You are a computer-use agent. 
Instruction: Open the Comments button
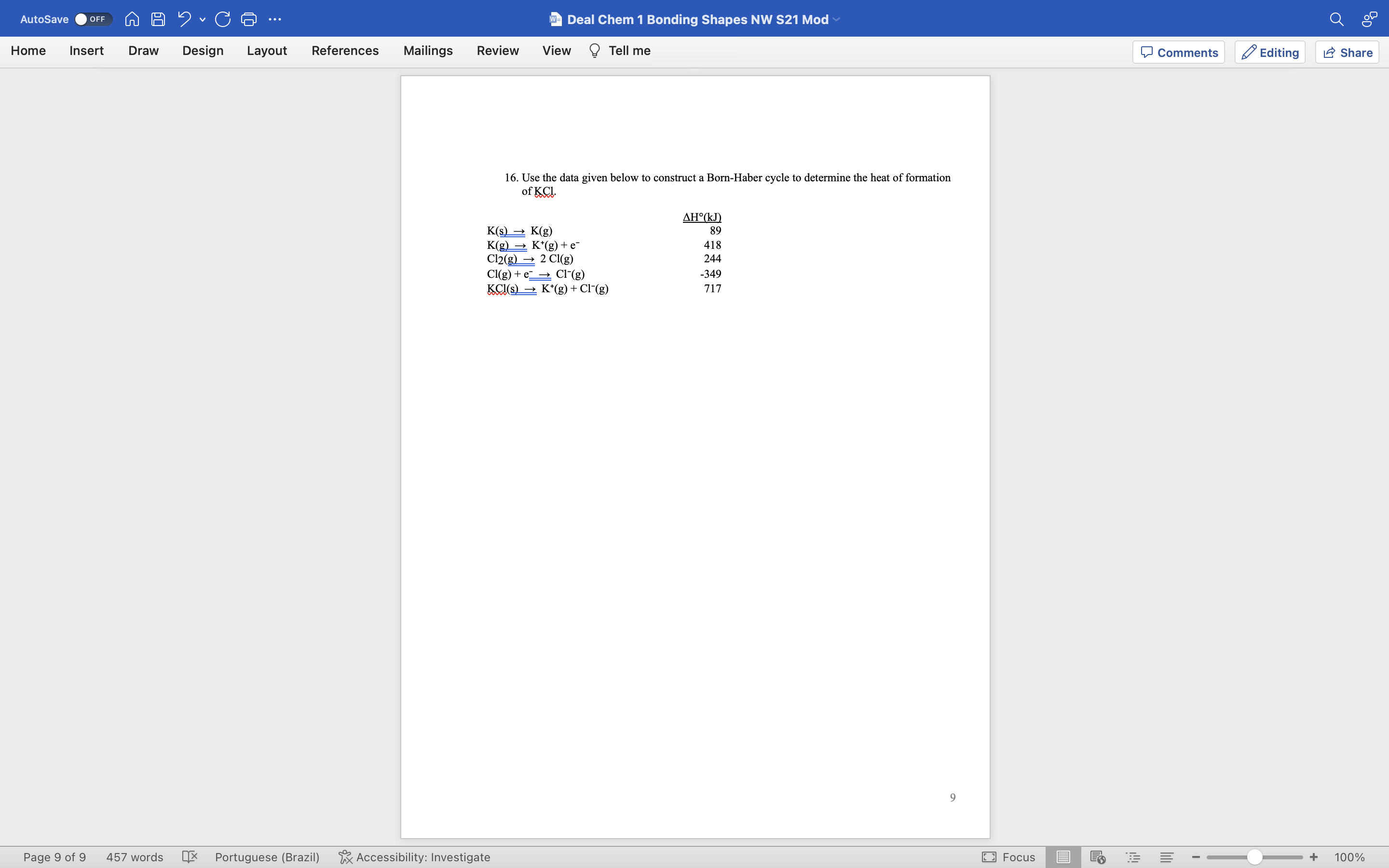point(1178,52)
